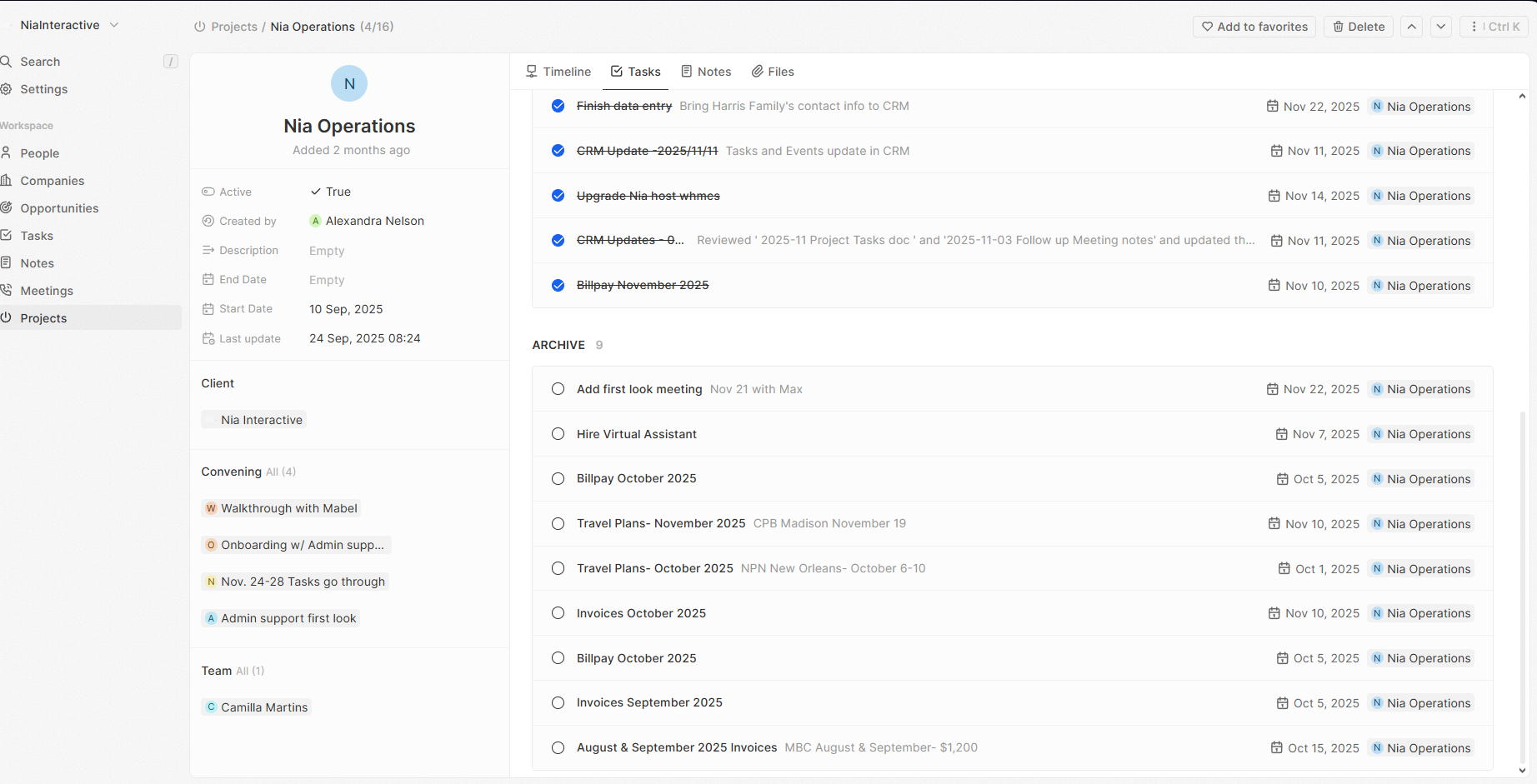Open the Camilla Martins team member chip
The width and height of the screenshot is (1537, 784).
click(x=263, y=707)
